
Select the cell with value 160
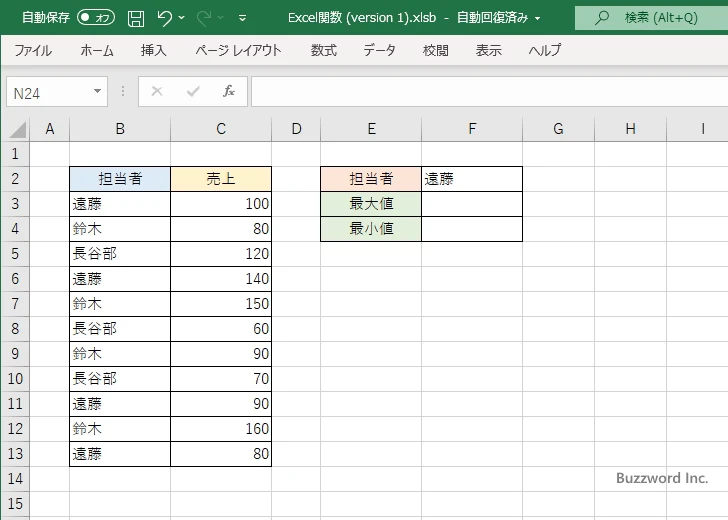point(221,429)
